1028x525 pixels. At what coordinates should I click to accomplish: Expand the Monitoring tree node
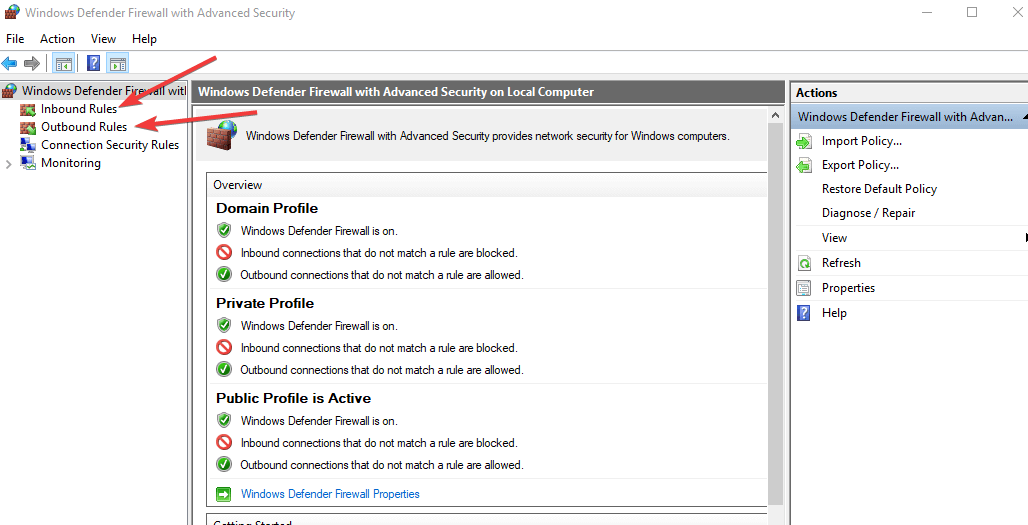[x=9, y=164]
